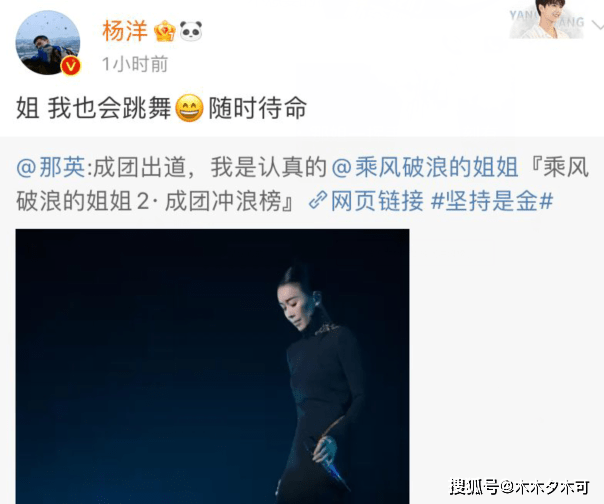Click the YANG YANG card thumbnail
Screen dimensions: 604x504
(x=547, y=19)
